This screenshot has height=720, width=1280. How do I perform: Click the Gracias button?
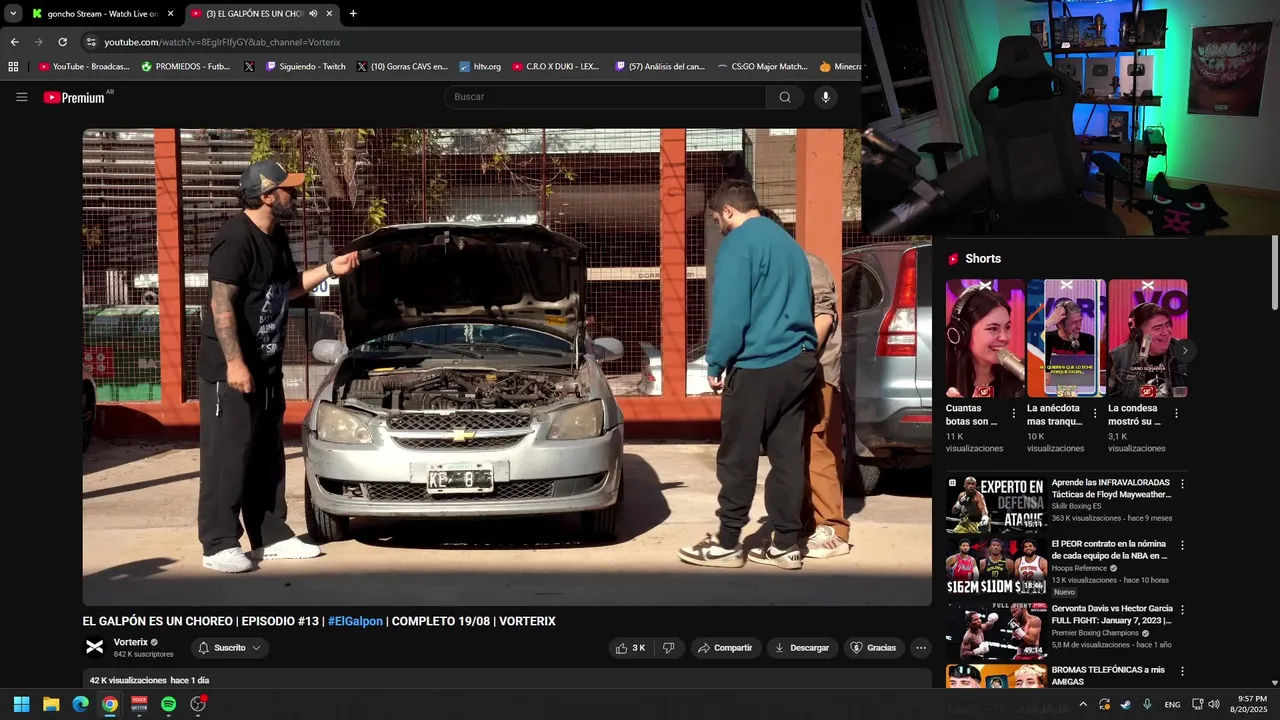(x=873, y=648)
